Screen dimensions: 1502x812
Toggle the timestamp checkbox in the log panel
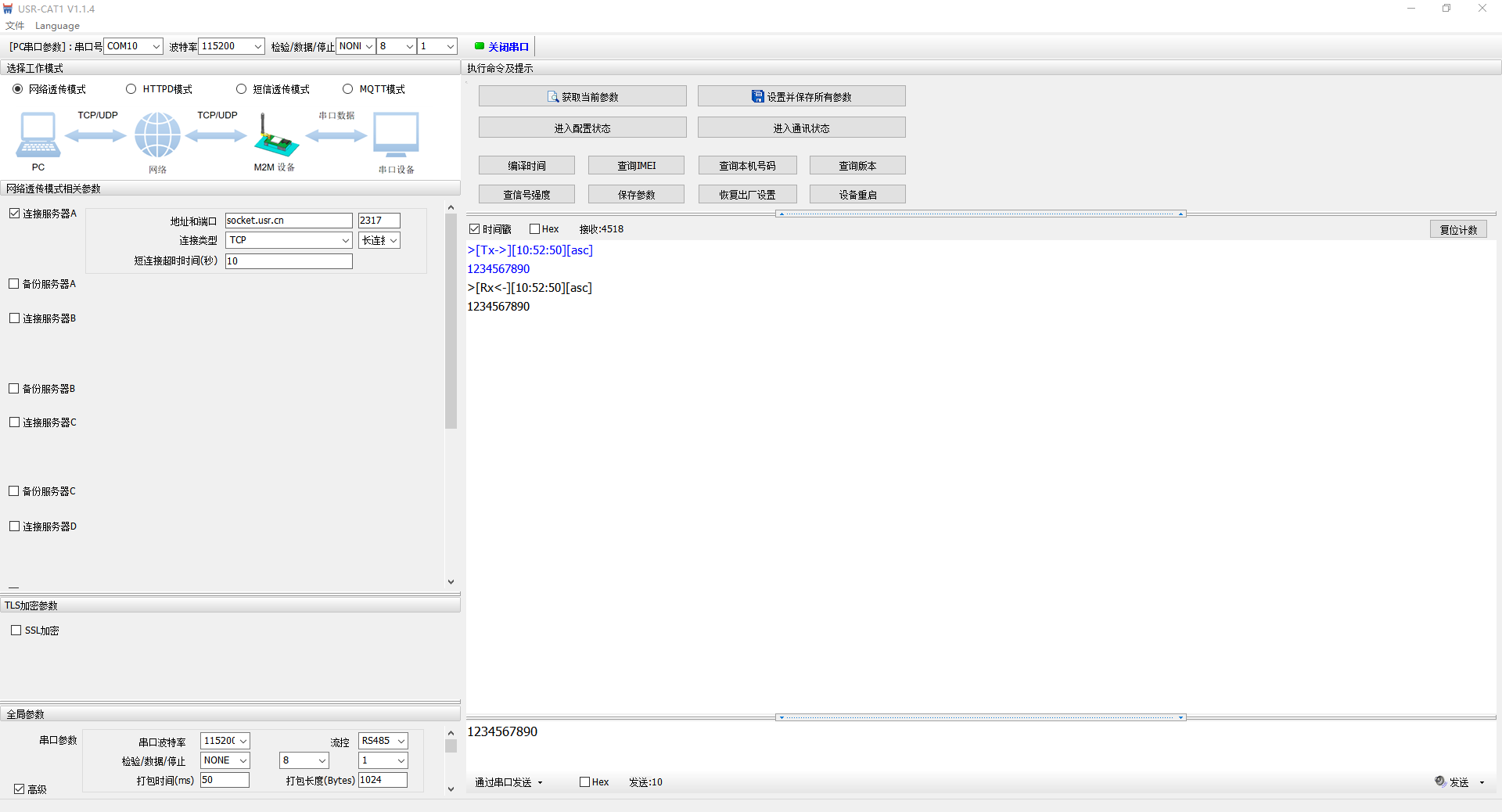pyautogui.click(x=475, y=229)
